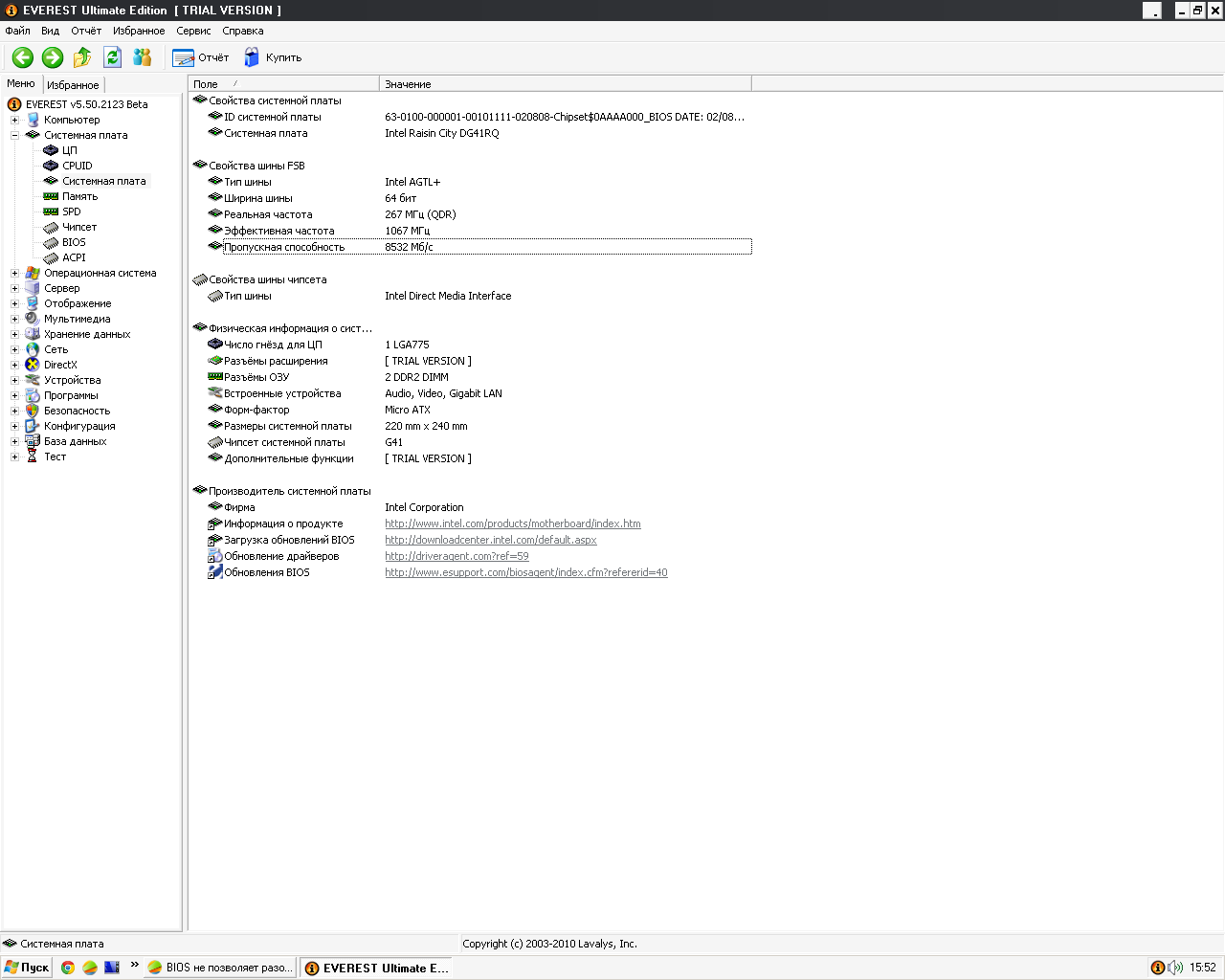Image resolution: width=1225 pixels, height=980 pixels.
Task: Click the '2 DDR2 DIMM' value
Action: 416,377
